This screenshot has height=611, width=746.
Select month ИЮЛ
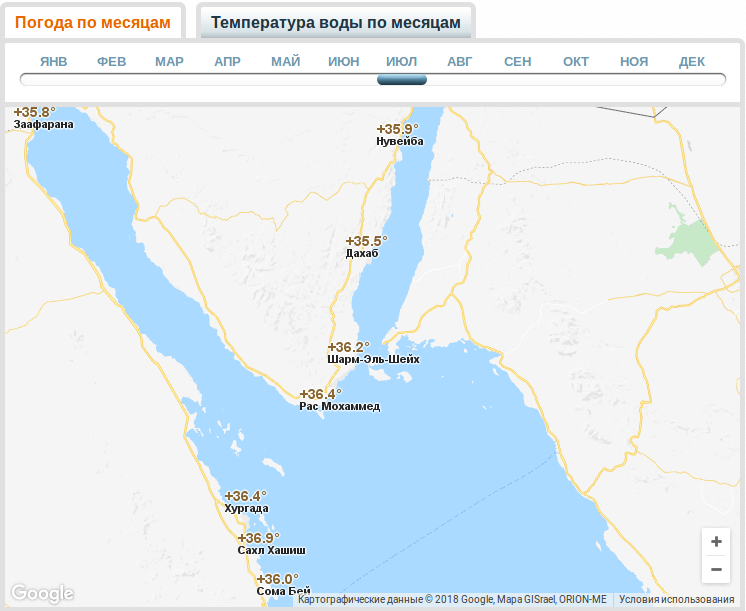pos(402,62)
